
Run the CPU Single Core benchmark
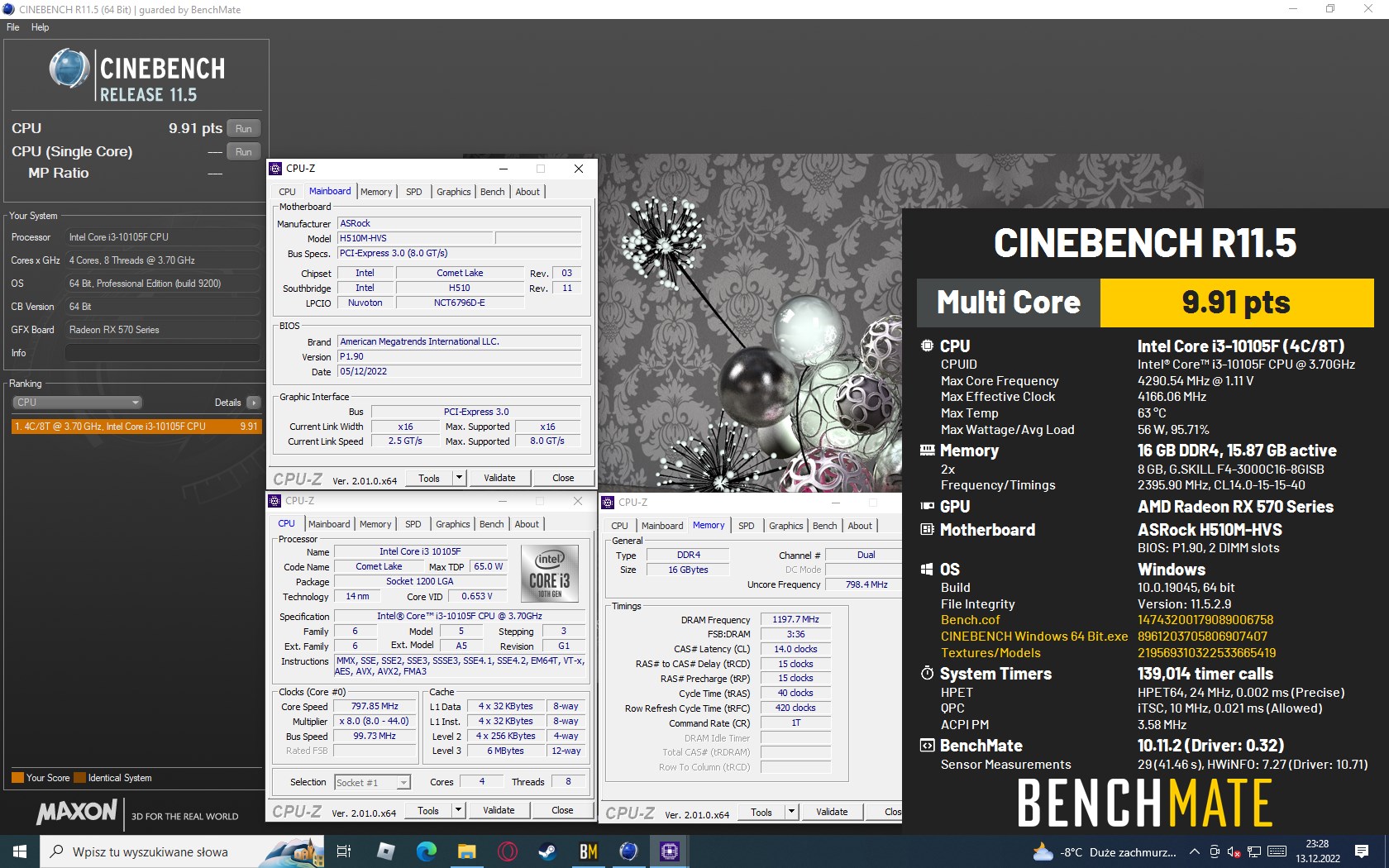point(244,151)
